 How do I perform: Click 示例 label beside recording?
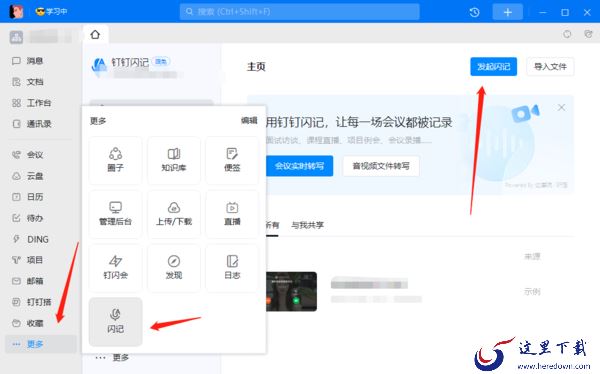click(x=532, y=292)
